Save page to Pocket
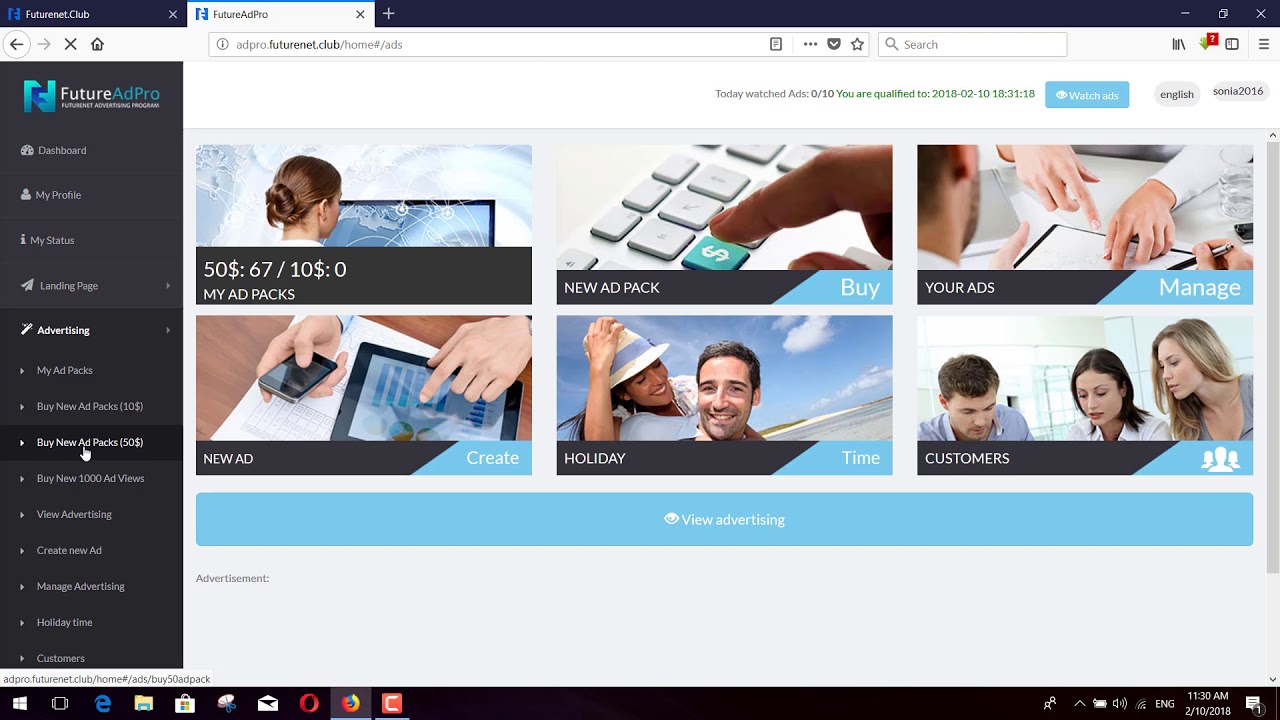The image size is (1280, 720). pos(834,44)
